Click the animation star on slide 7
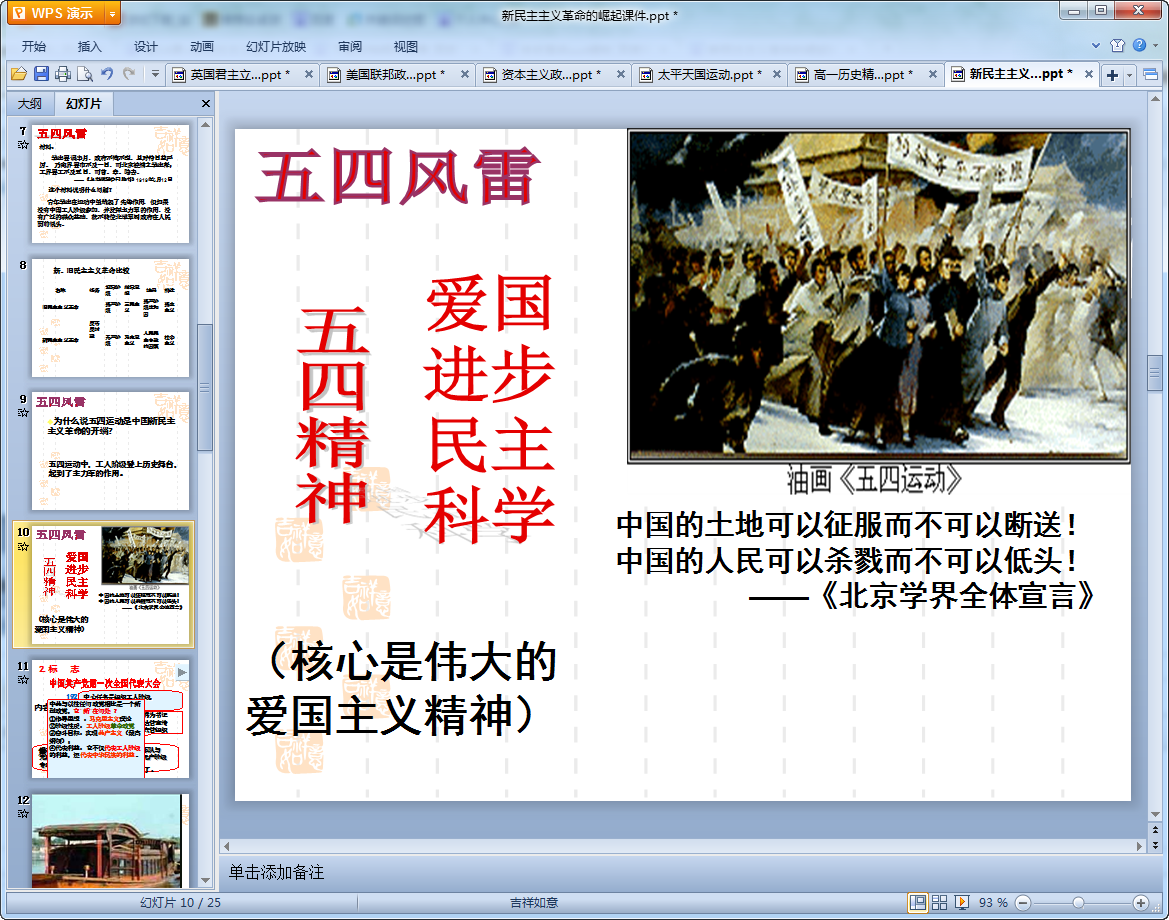The width and height of the screenshot is (1169, 920). 23,145
